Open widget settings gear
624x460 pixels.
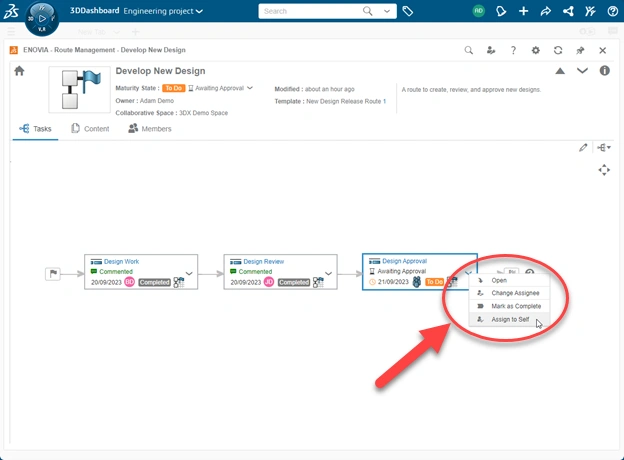(x=536, y=50)
